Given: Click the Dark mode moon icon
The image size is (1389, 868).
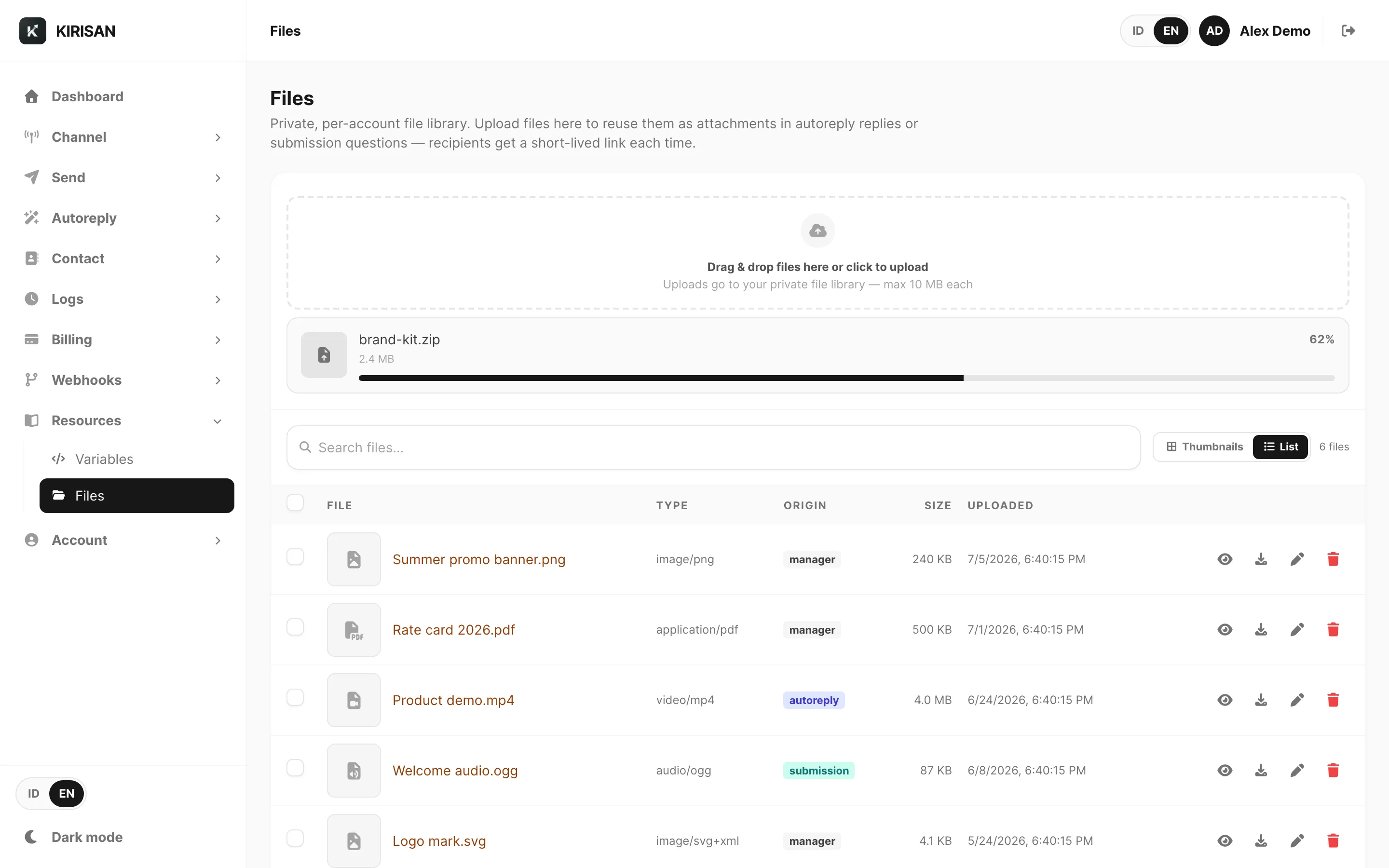Looking at the screenshot, I should click(x=31, y=837).
